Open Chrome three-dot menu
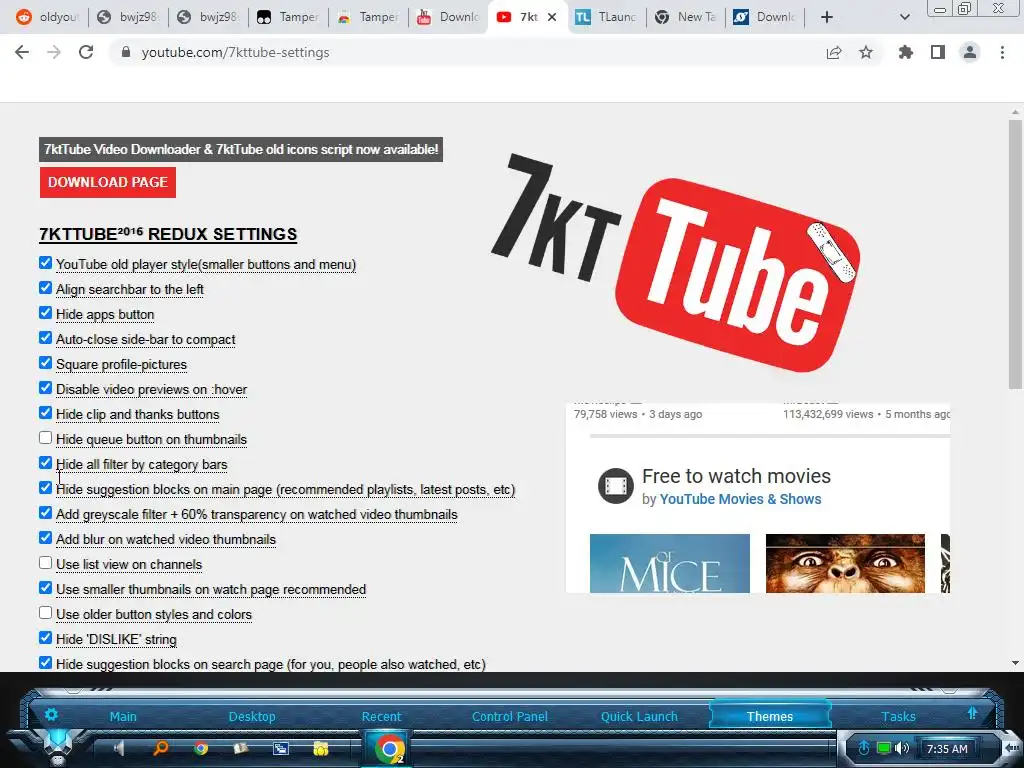 coord(1002,52)
